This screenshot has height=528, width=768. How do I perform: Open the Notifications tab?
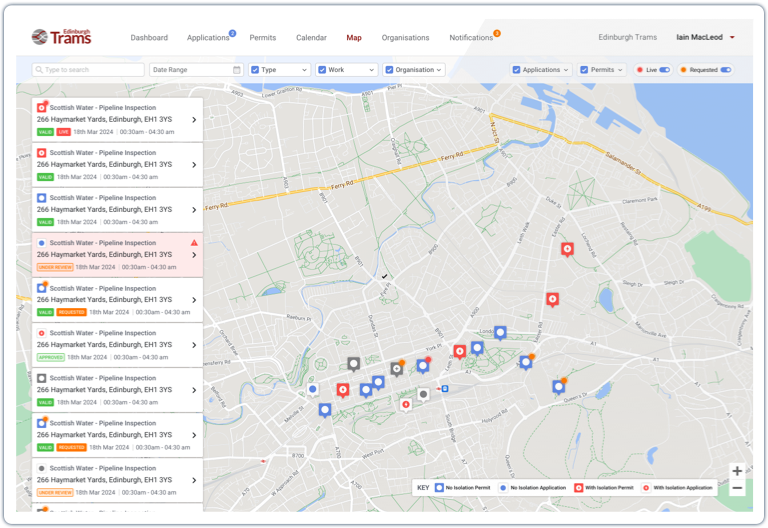471,38
